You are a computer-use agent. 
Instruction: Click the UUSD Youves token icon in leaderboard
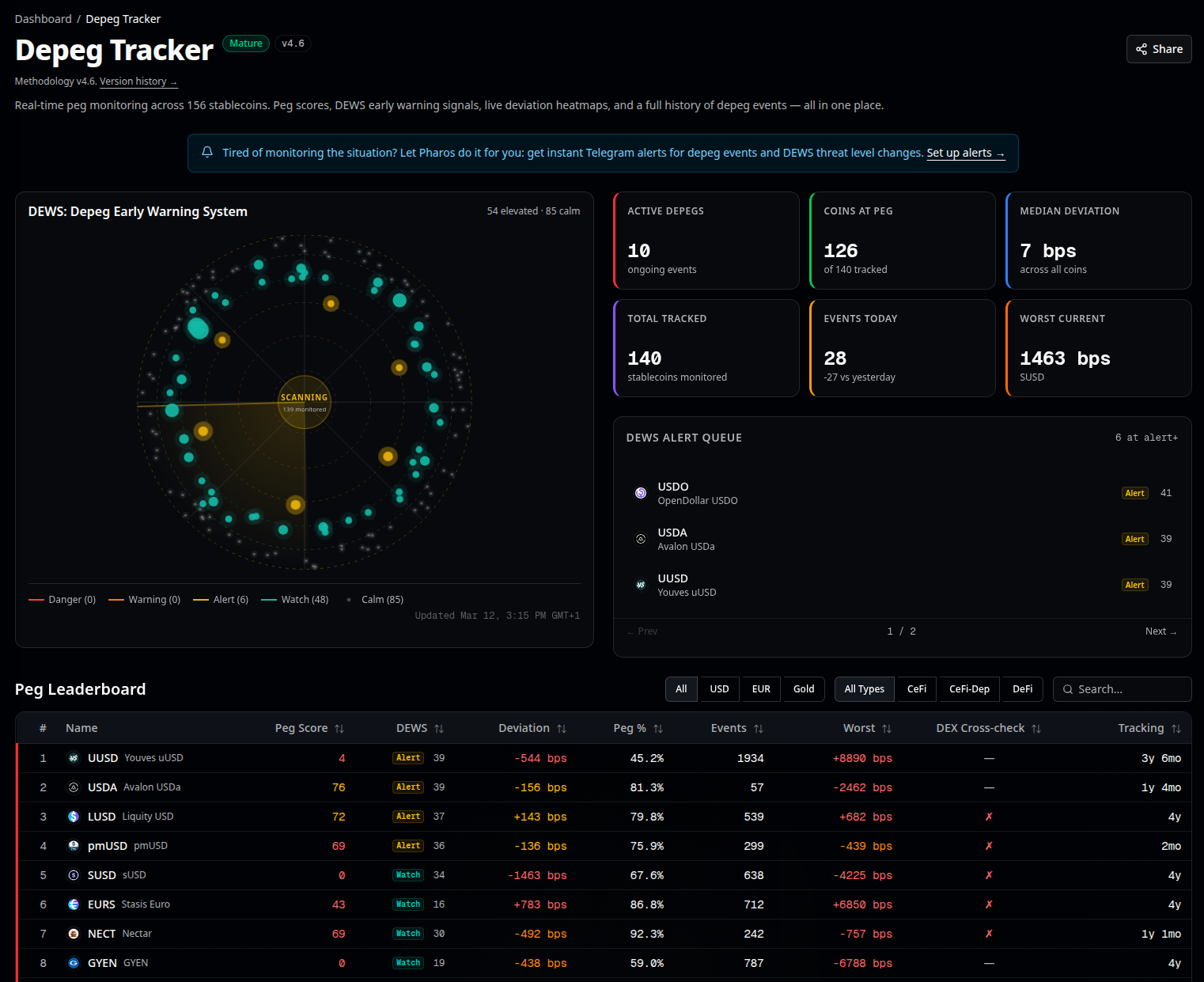[73, 757]
